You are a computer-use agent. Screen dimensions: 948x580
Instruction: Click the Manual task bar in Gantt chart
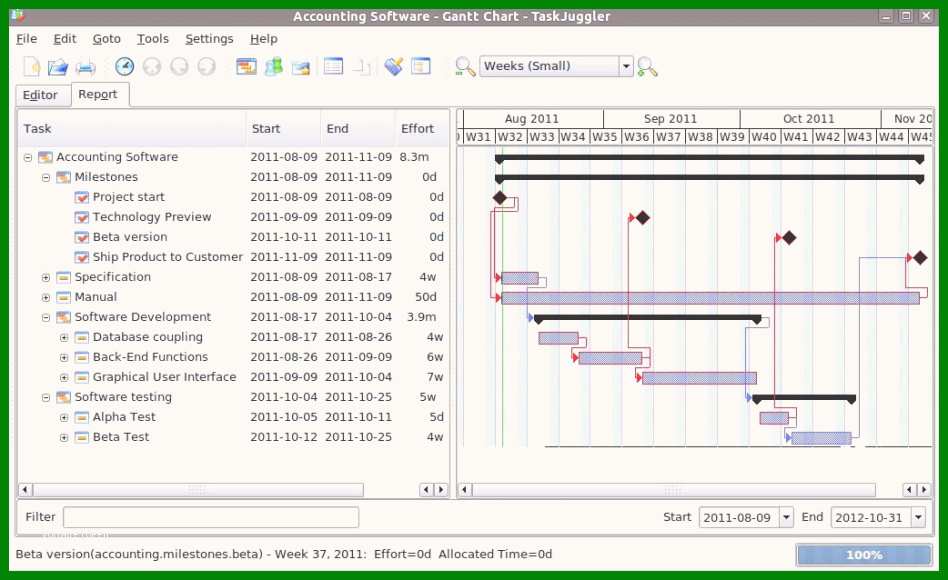click(x=710, y=298)
